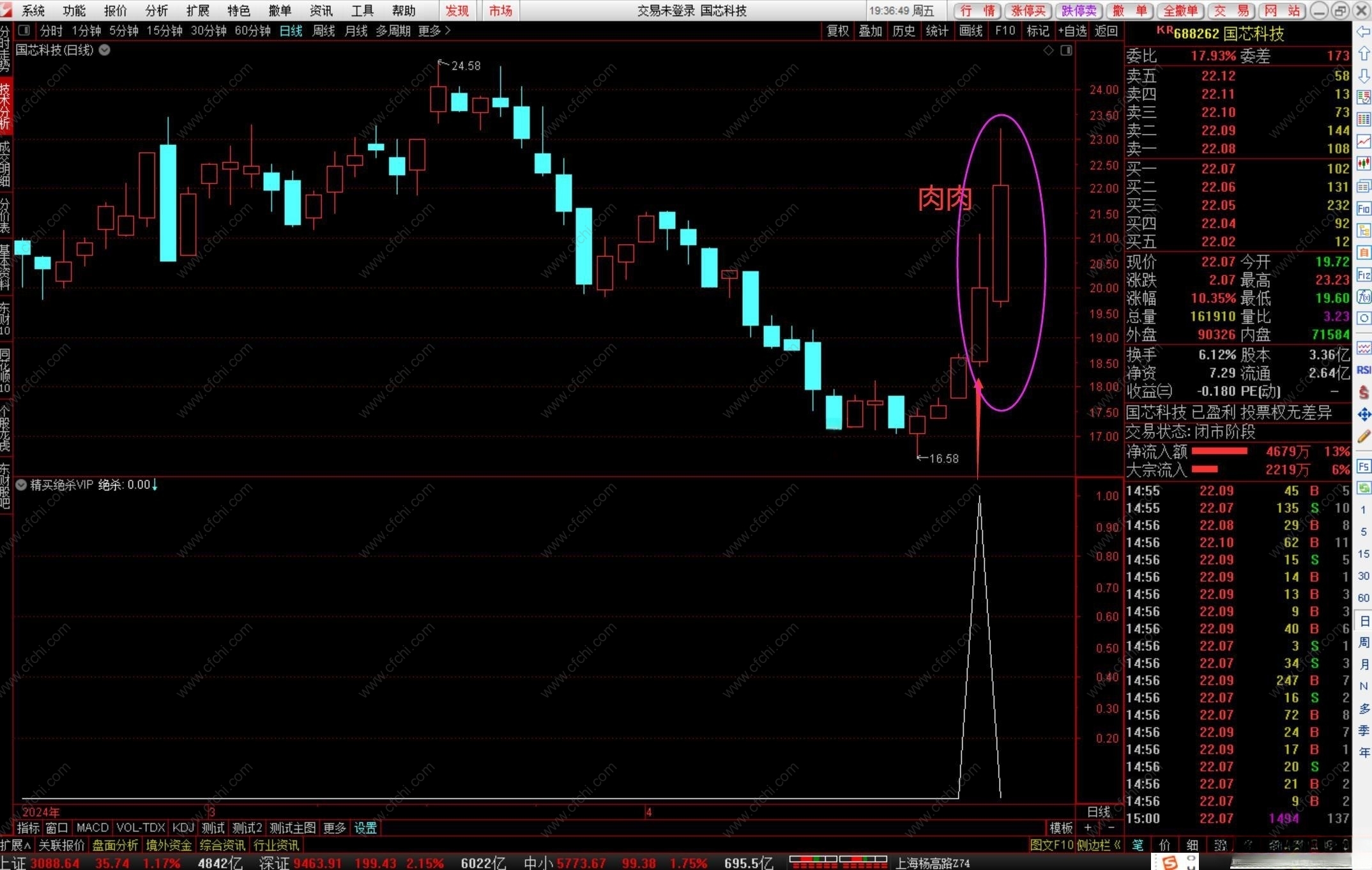Click the 复权 button
This screenshot has width=1372, height=870.
(837, 30)
